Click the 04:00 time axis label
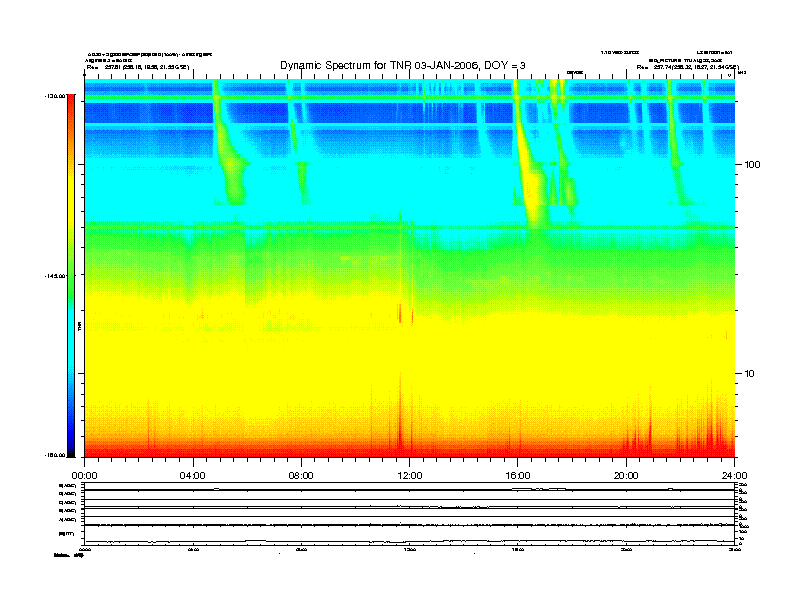The height and width of the screenshot is (612, 792). 193,476
